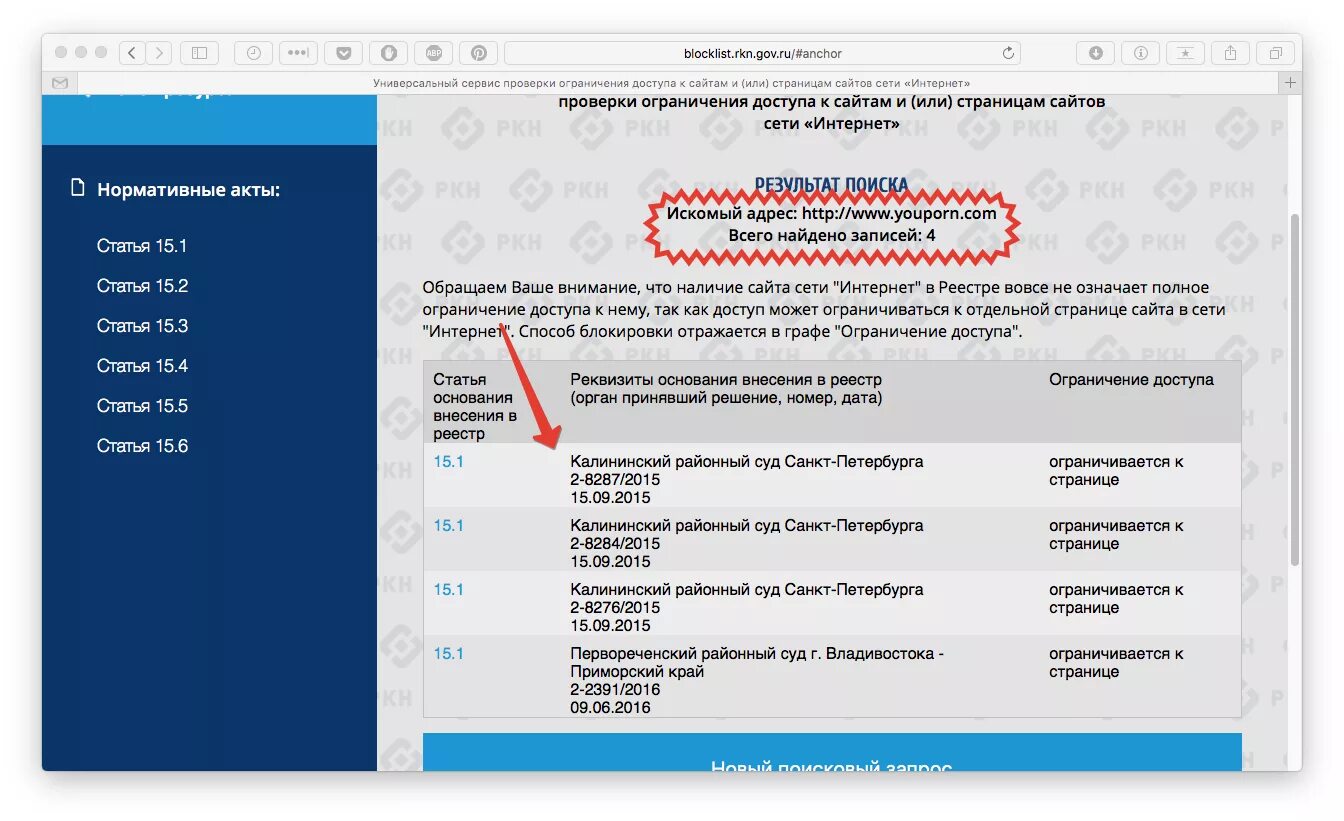
Task: Click 15.1 link in the 2-2391/2016 row
Action: pyautogui.click(x=448, y=654)
